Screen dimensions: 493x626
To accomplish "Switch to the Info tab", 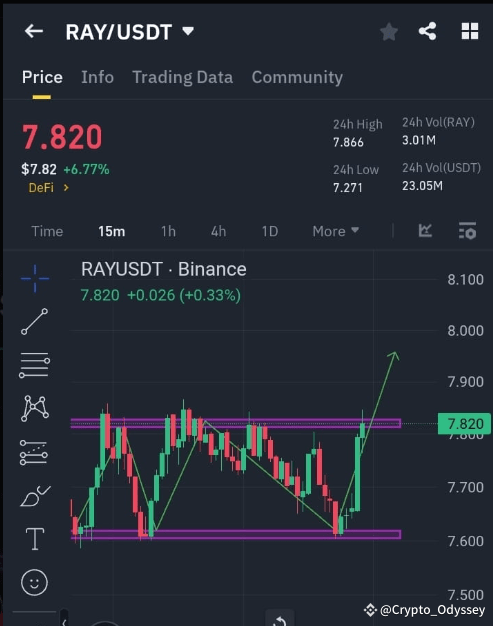I will [x=97, y=77].
